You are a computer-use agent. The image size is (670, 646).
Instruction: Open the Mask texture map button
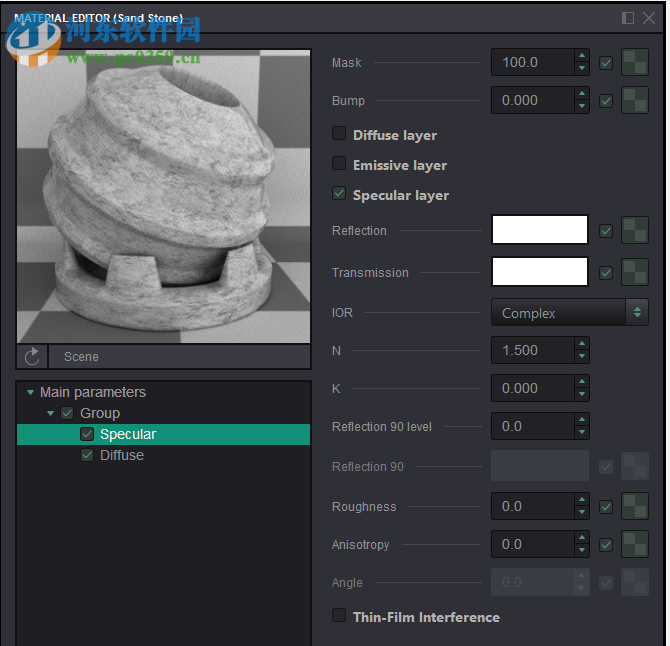[635, 62]
